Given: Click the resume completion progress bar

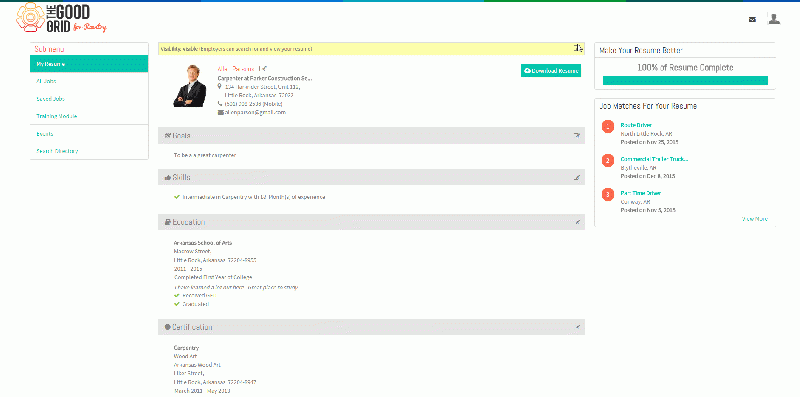Looking at the screenshot, I should (x=685, y=80).
